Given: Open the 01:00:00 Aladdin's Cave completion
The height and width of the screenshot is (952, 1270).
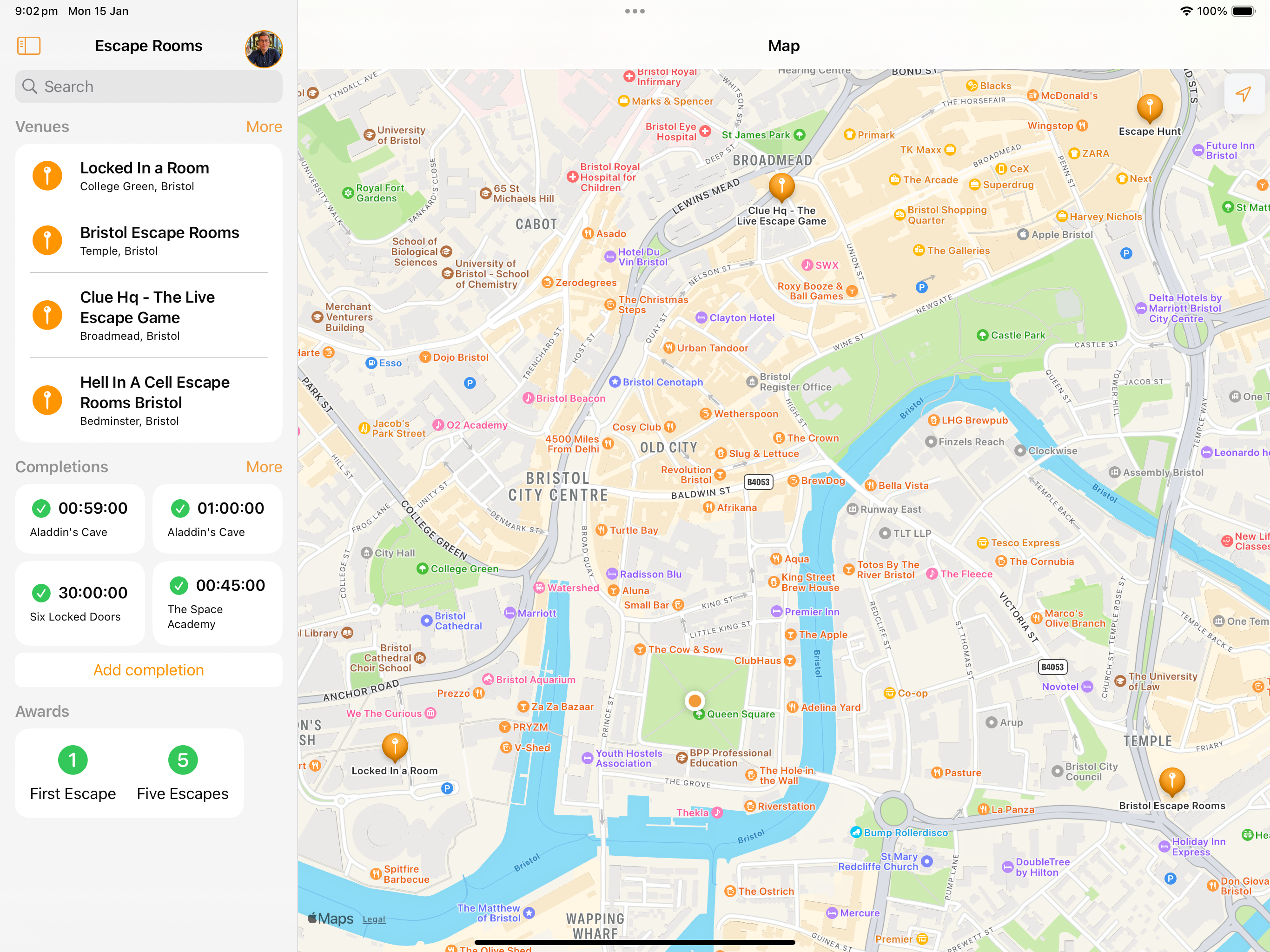Looking at the screenshot, I should tap(218, 518).
